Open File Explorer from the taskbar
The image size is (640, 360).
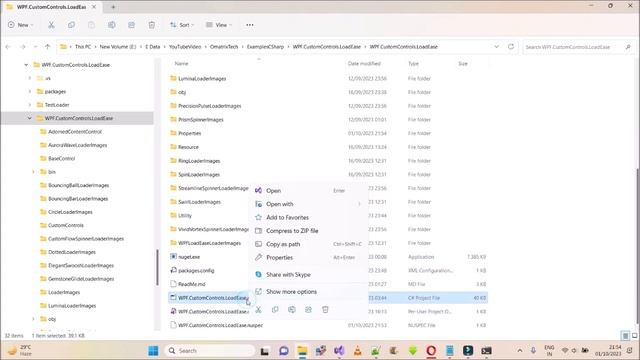pyautogui.click(x=302, y=351)
